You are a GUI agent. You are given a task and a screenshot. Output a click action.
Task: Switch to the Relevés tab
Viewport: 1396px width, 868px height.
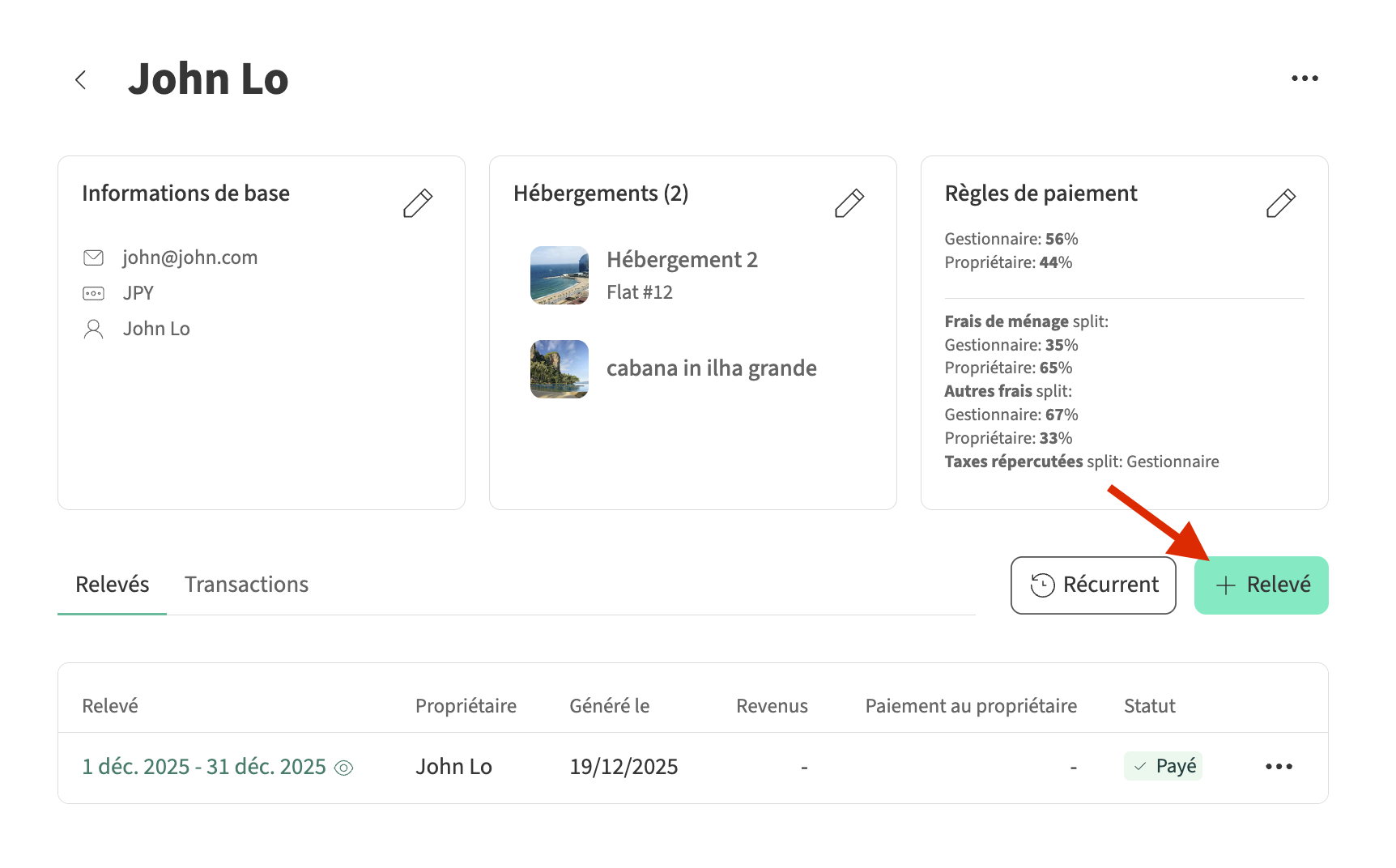(x=113, y=585)
